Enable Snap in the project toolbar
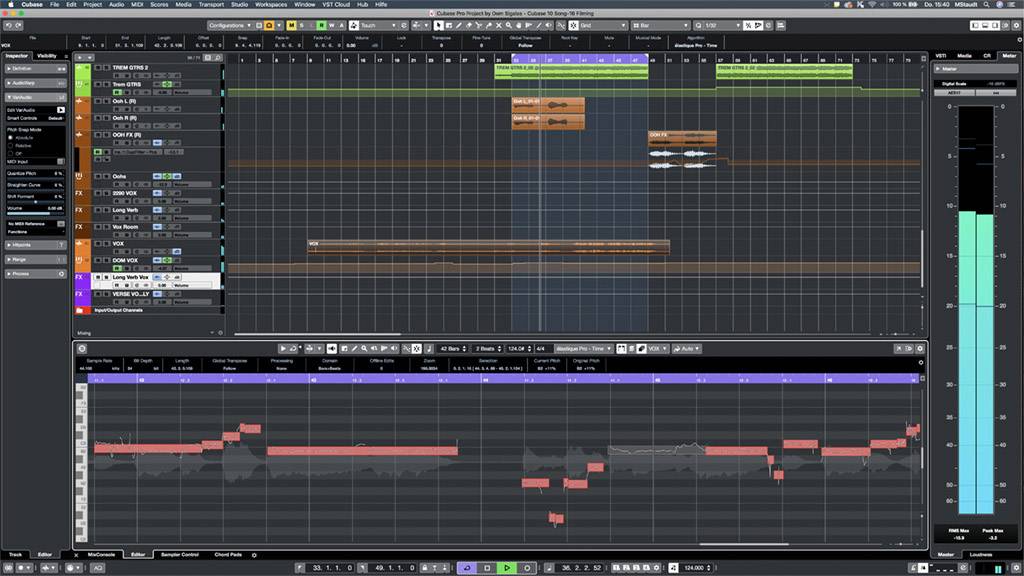This screenshot has width=1024, height=576. point(573,24)
